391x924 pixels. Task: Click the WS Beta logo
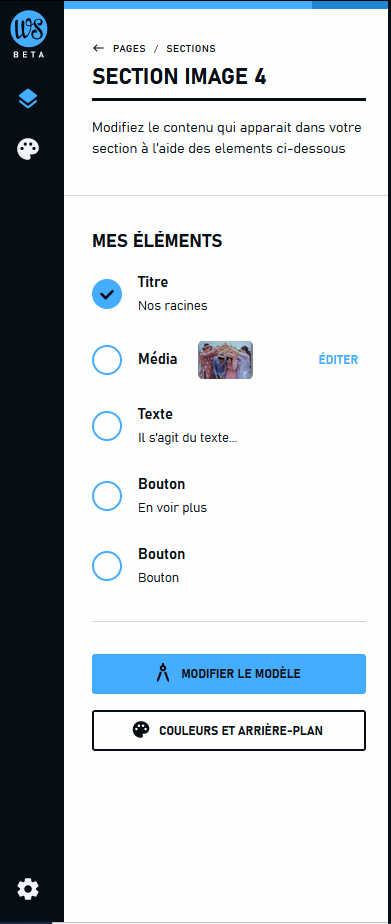click(x=28, y=35)
